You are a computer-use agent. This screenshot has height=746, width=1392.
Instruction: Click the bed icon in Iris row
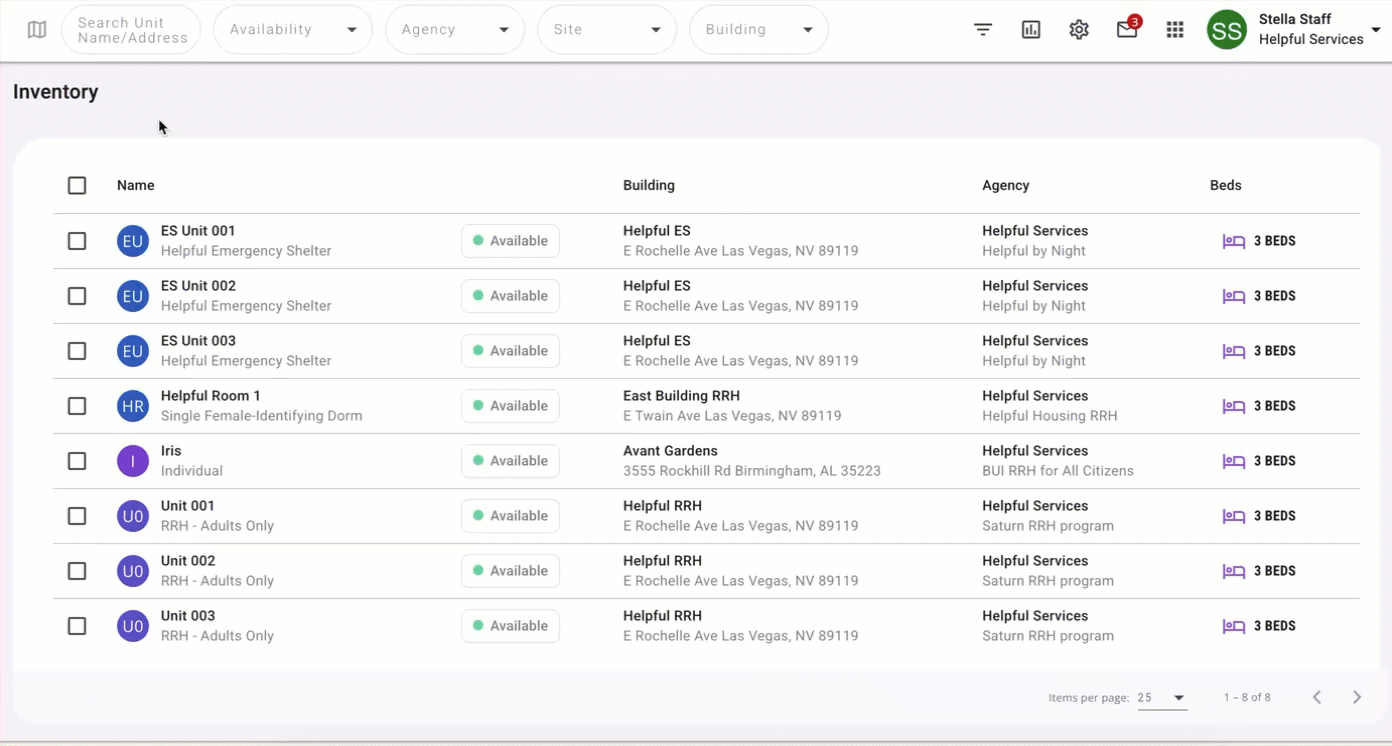click(x=1234, y=461)
